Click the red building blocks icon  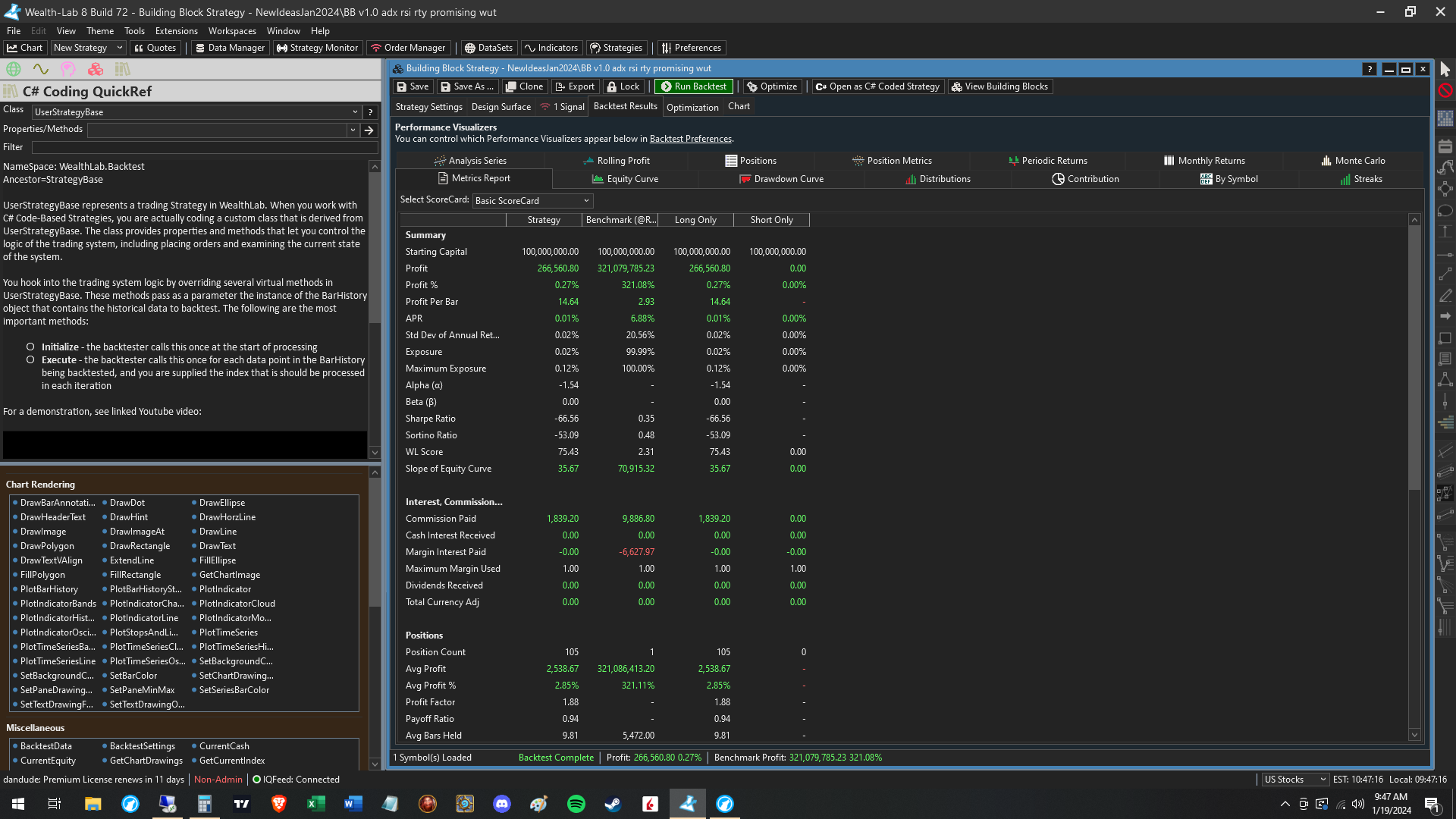pos(96,69)
